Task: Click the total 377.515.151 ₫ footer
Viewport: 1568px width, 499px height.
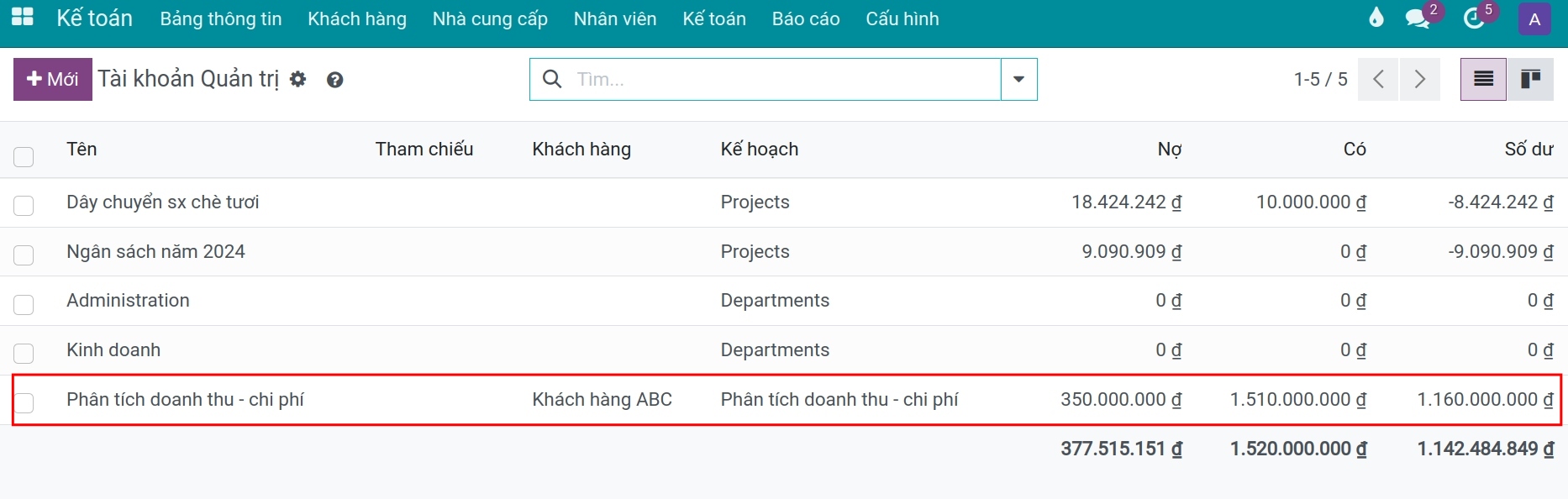Action: coord(1121,449)
